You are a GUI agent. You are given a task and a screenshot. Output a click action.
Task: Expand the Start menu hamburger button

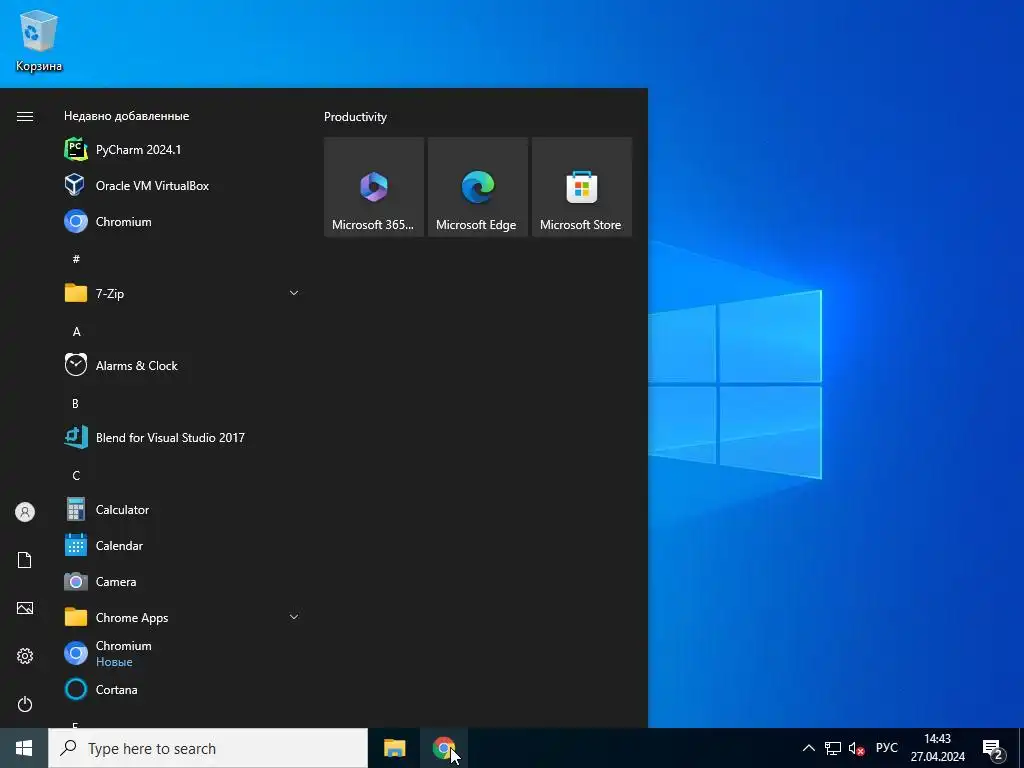[x=25, y=116]
